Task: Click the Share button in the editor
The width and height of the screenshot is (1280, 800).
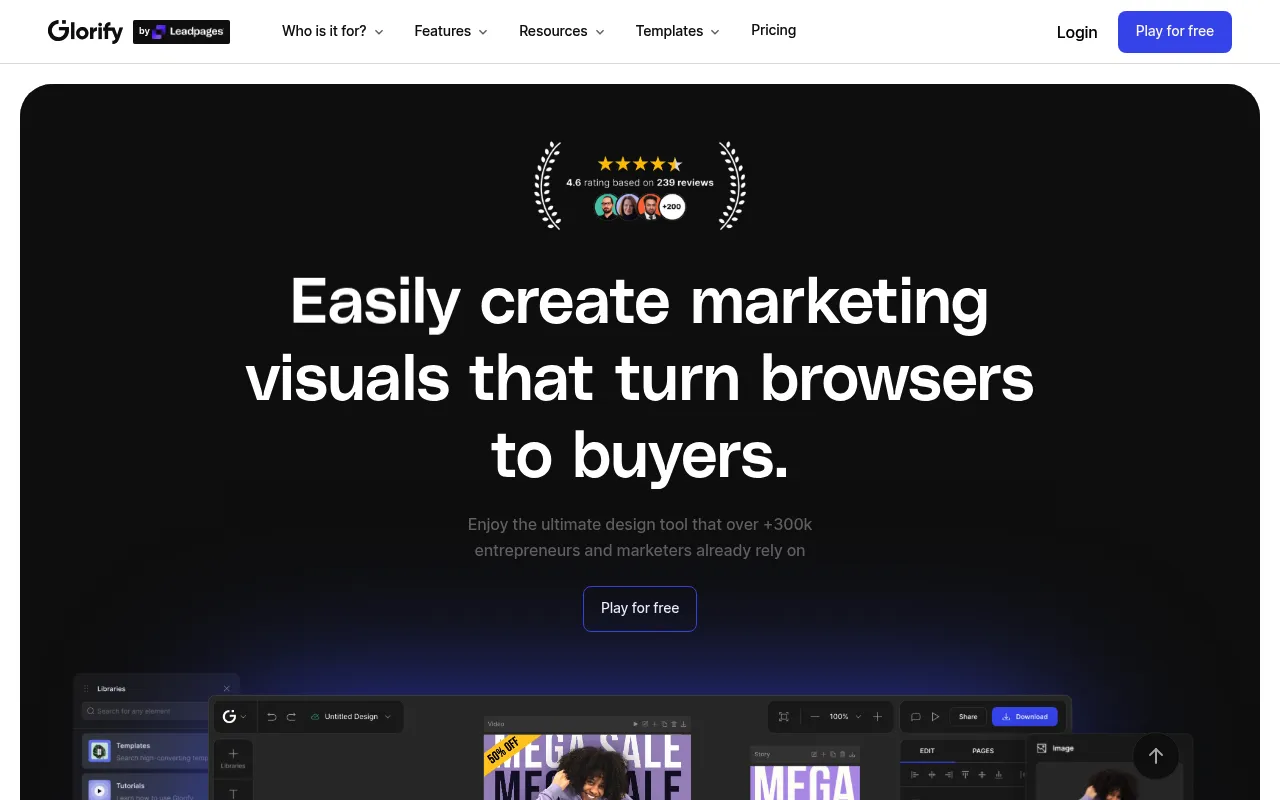Action: 968,717
